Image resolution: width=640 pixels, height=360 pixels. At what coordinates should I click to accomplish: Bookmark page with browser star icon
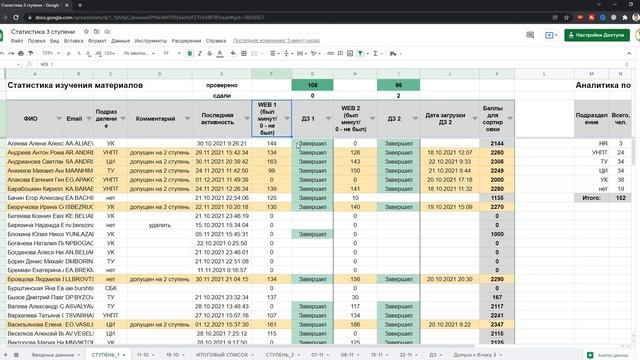(566, 18)
